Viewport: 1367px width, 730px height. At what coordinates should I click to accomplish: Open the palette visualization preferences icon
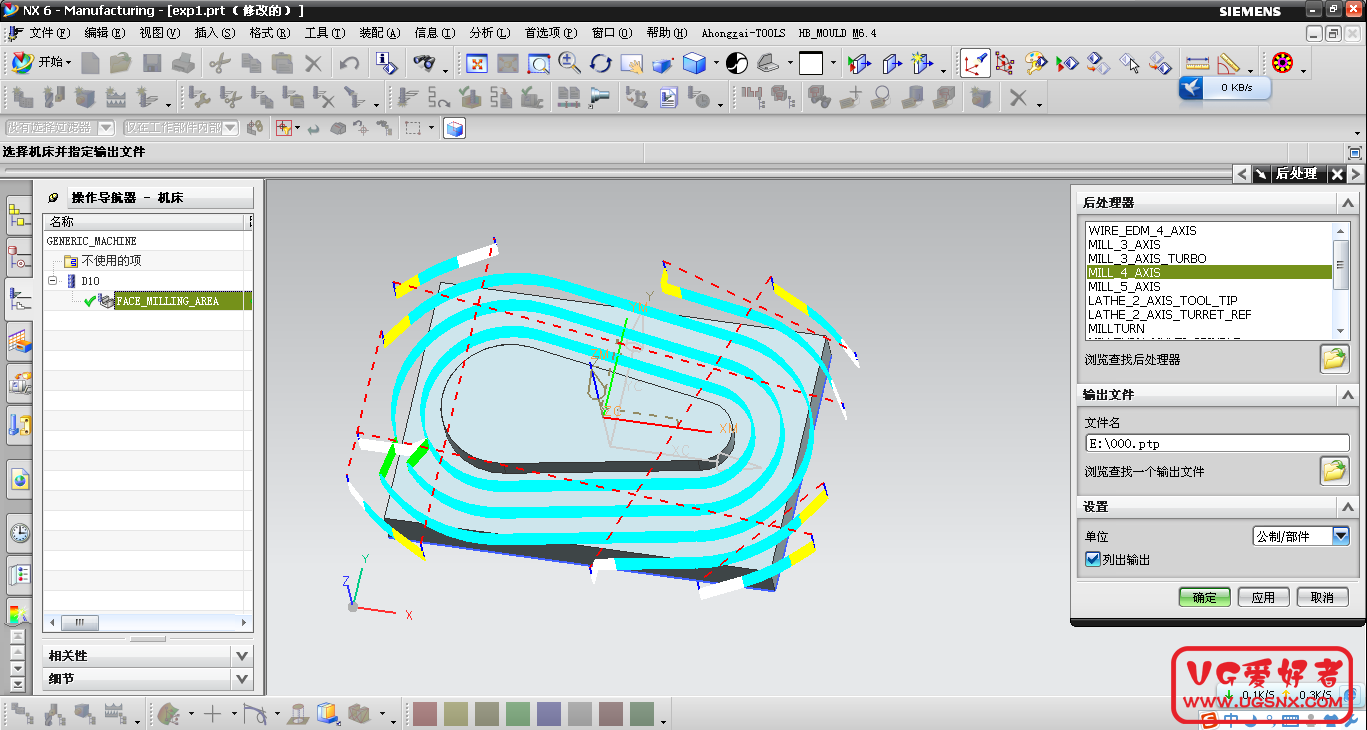1036,64
